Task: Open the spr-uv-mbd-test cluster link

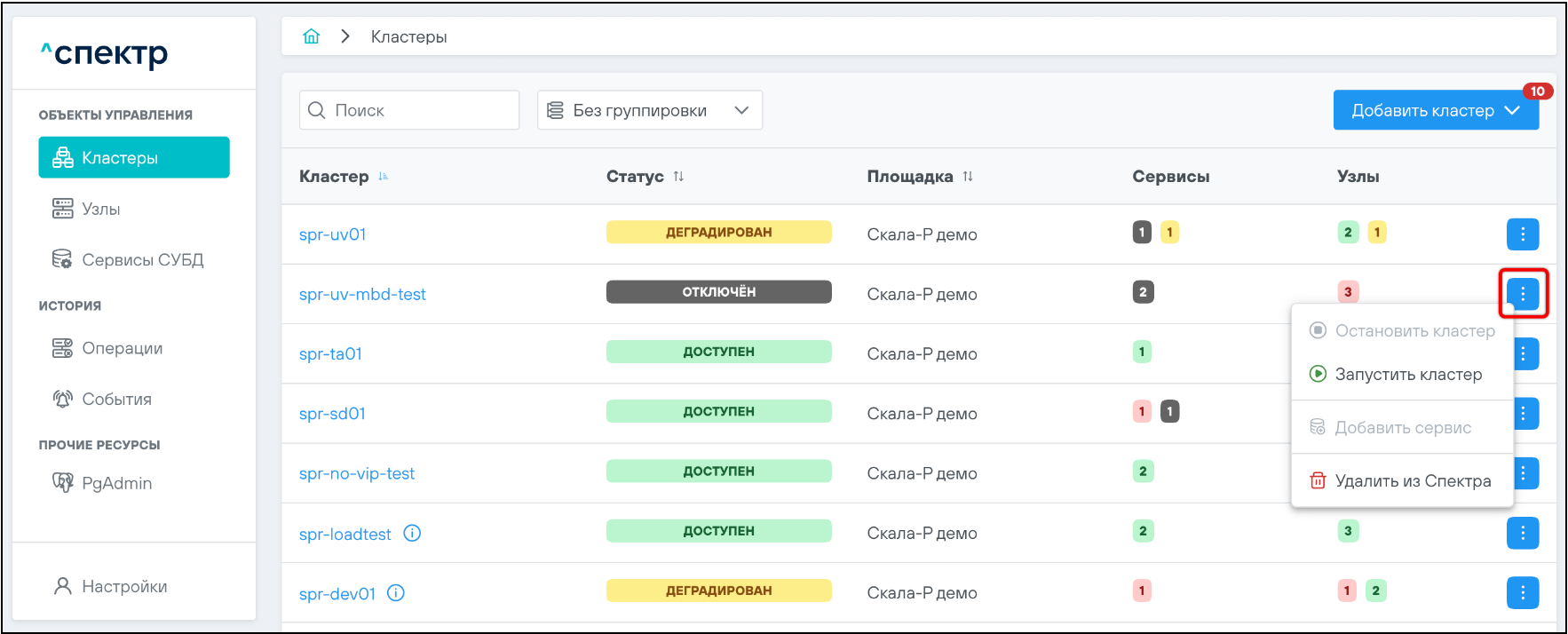Action: (x=362, y=294)
